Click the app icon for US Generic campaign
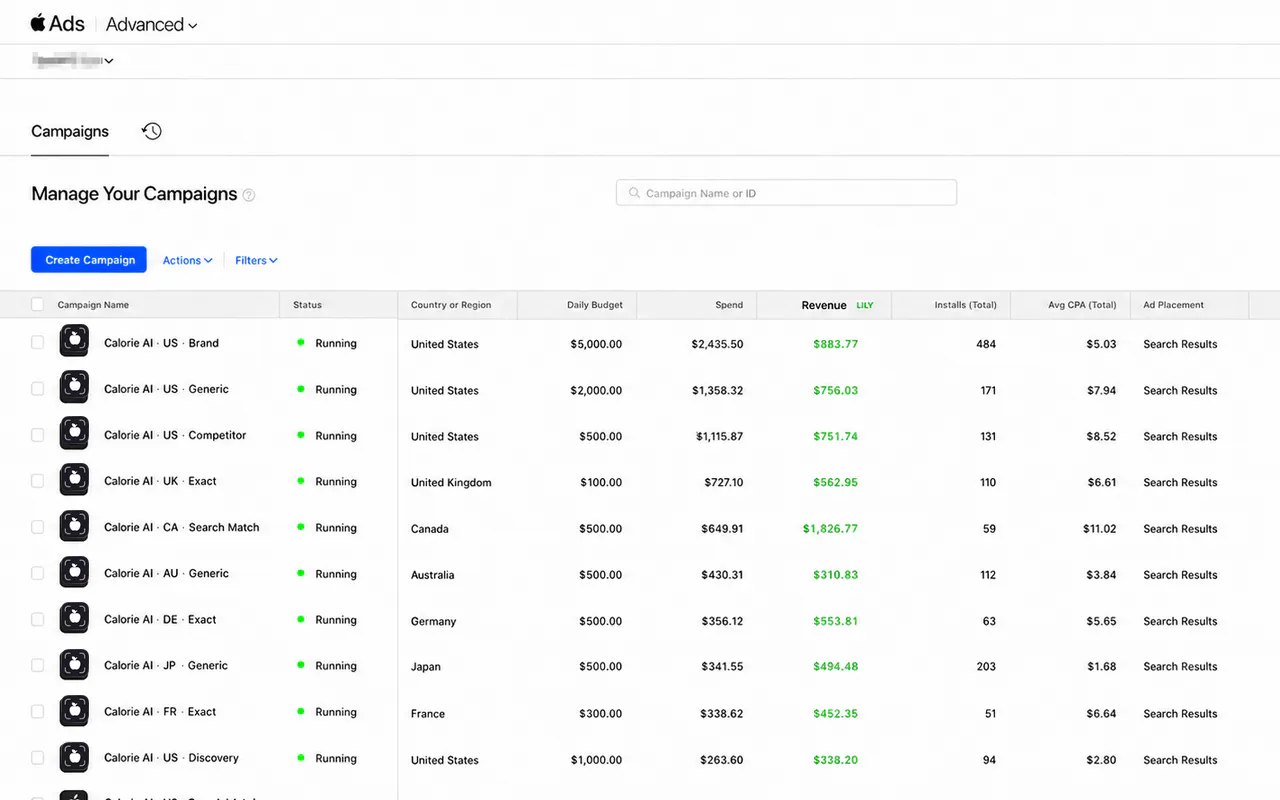This screenshot has width=1280, height=800. 74,388
